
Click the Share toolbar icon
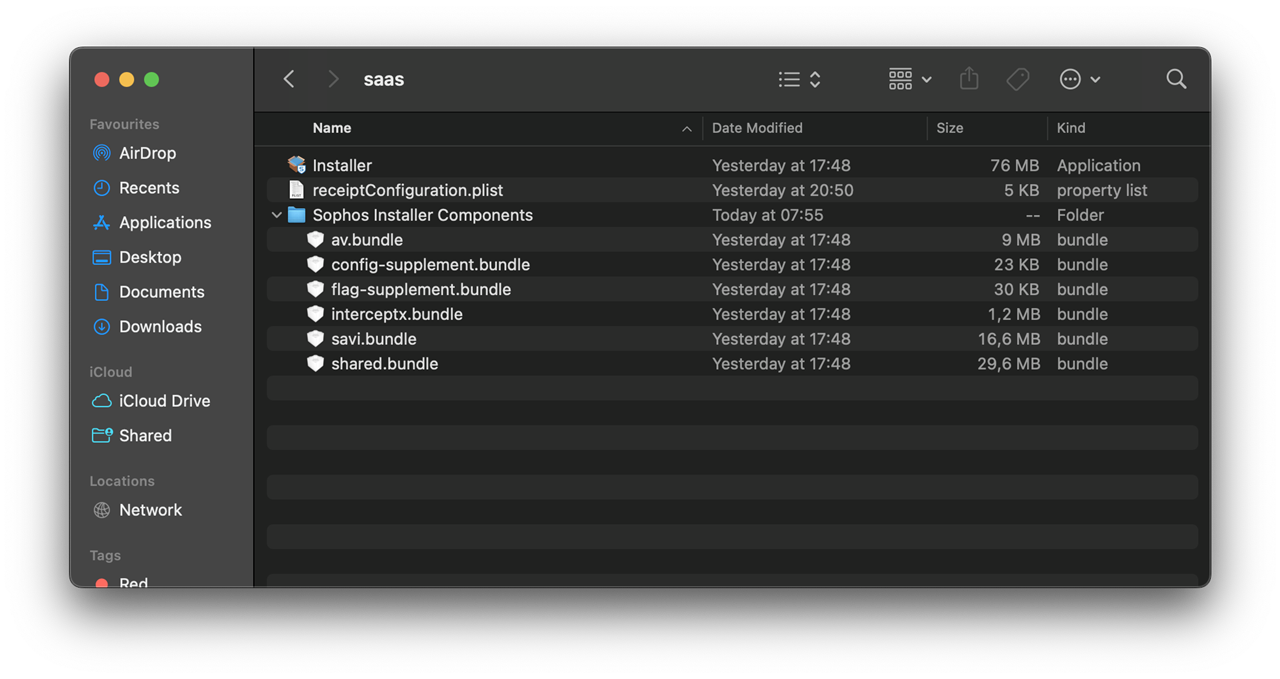click(x=969, y=79)
